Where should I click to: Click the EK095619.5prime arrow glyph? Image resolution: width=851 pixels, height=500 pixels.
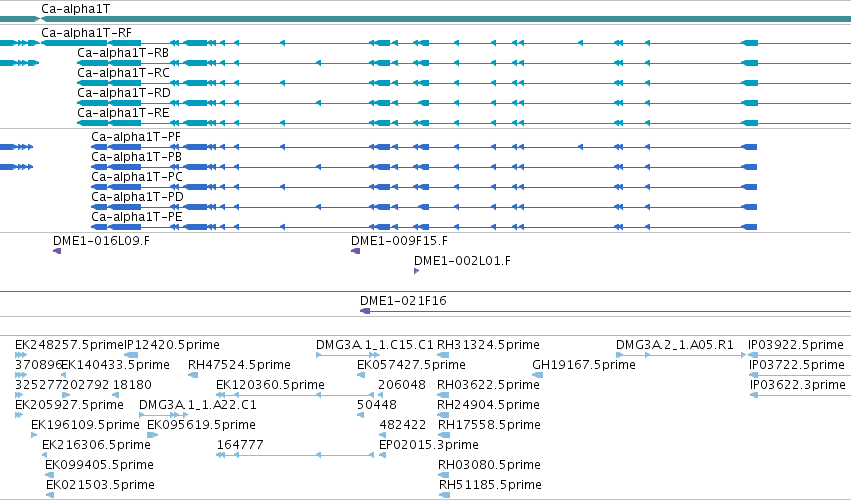coord(153,435)
